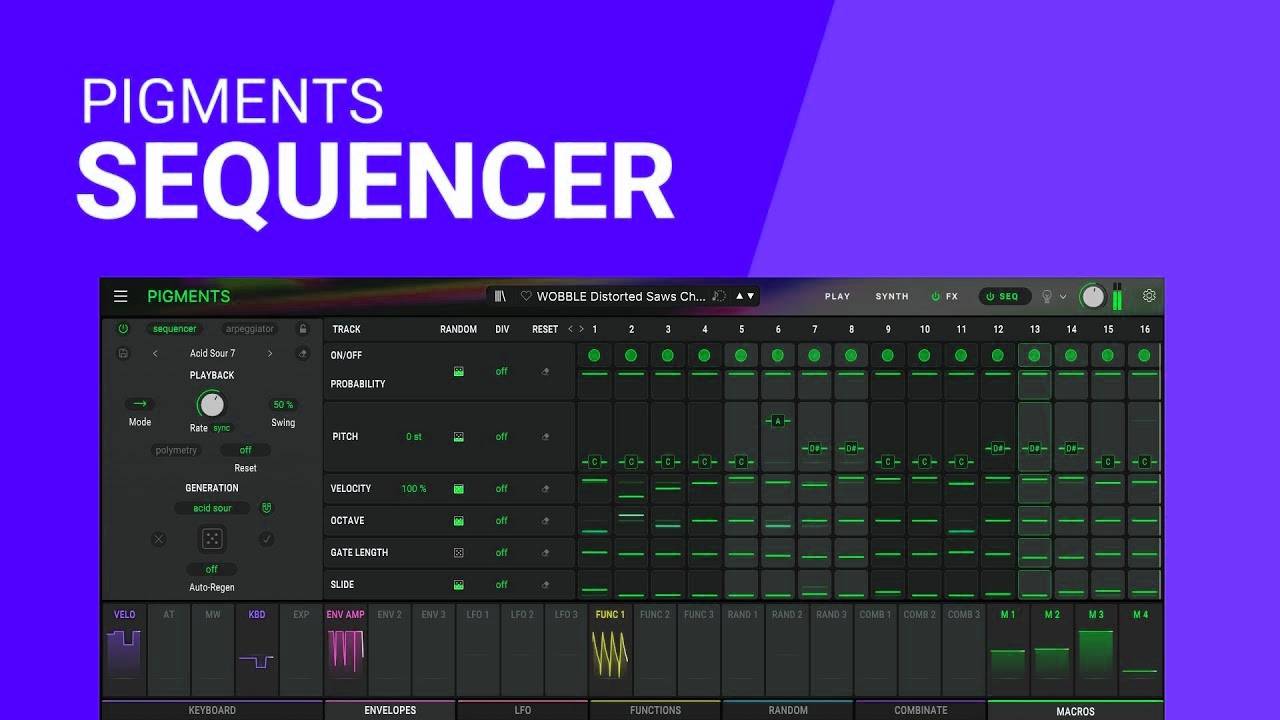Open the Pitch track div dropdown
The image size is (1280, 720).
point(502,437)
